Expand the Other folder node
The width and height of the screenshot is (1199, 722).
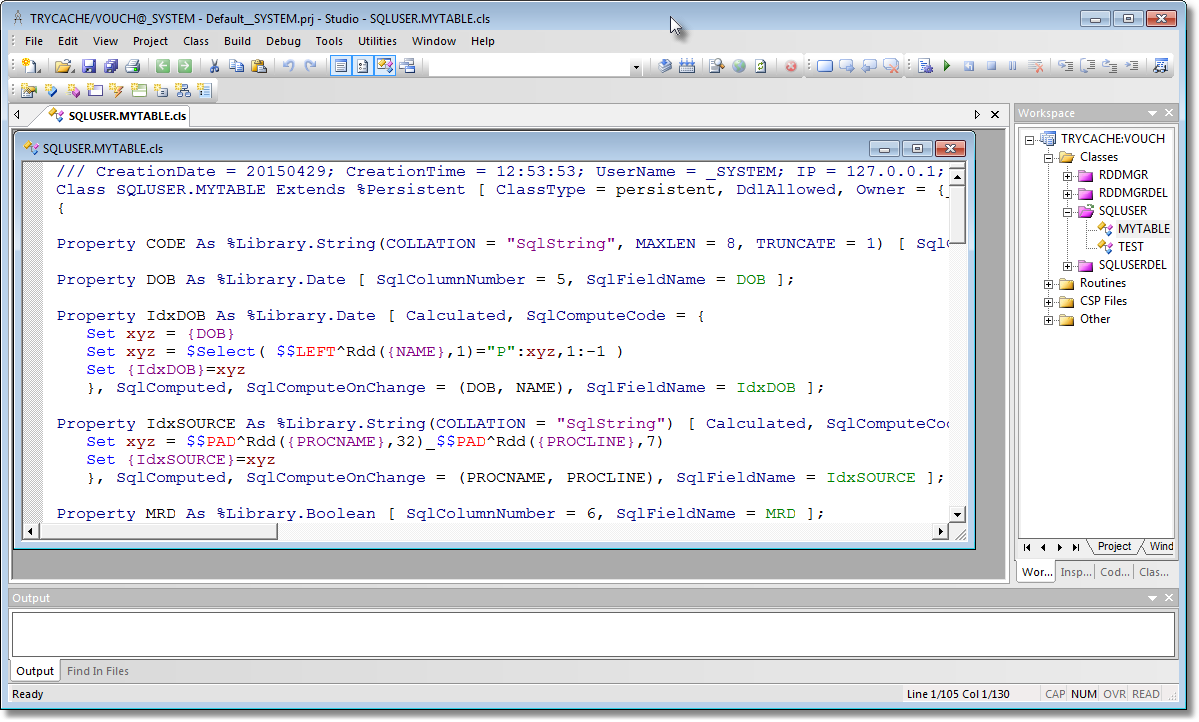pyautogui.click(x=1049, y=320)
